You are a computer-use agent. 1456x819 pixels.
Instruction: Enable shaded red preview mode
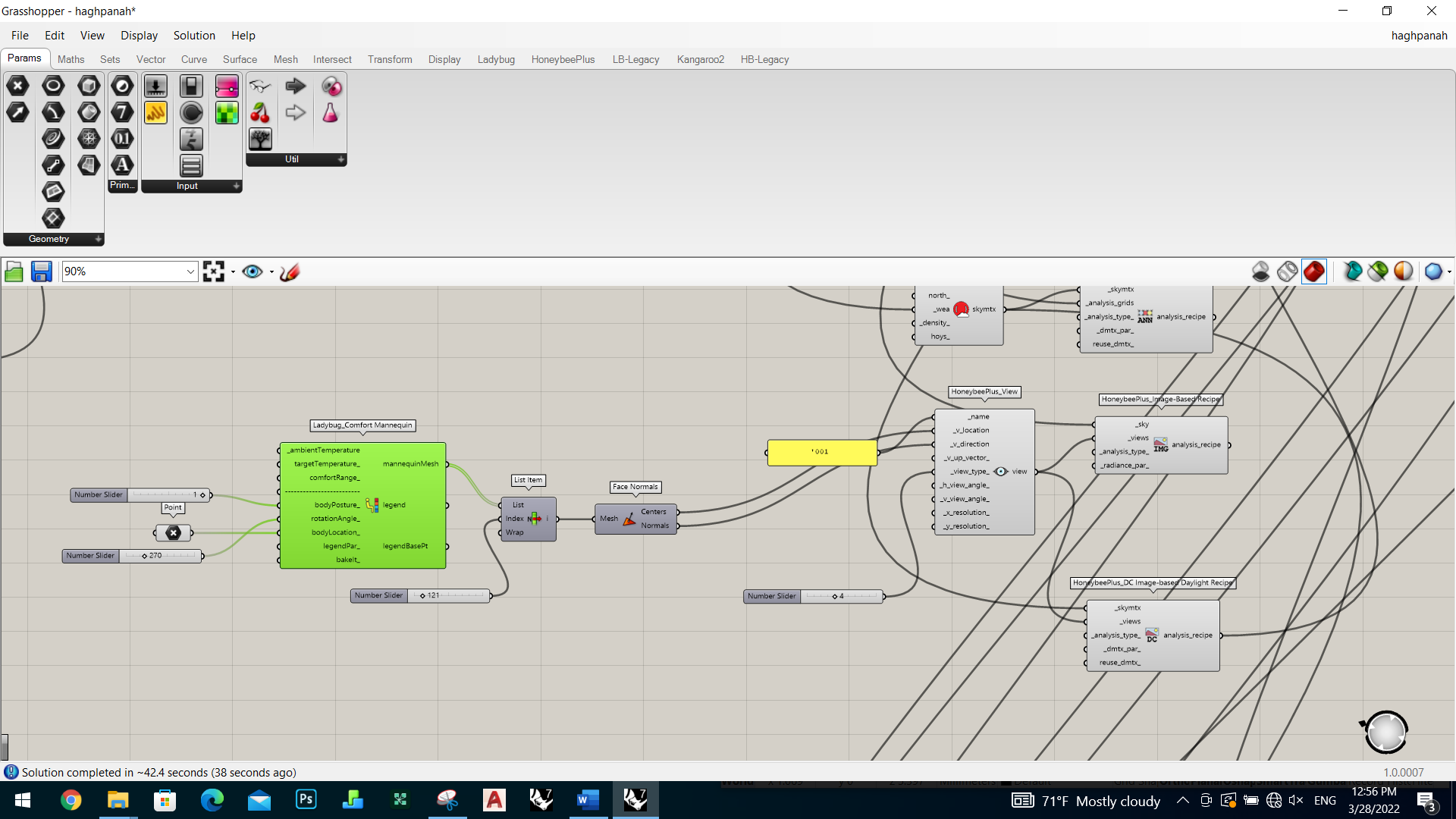point(1314,271)
